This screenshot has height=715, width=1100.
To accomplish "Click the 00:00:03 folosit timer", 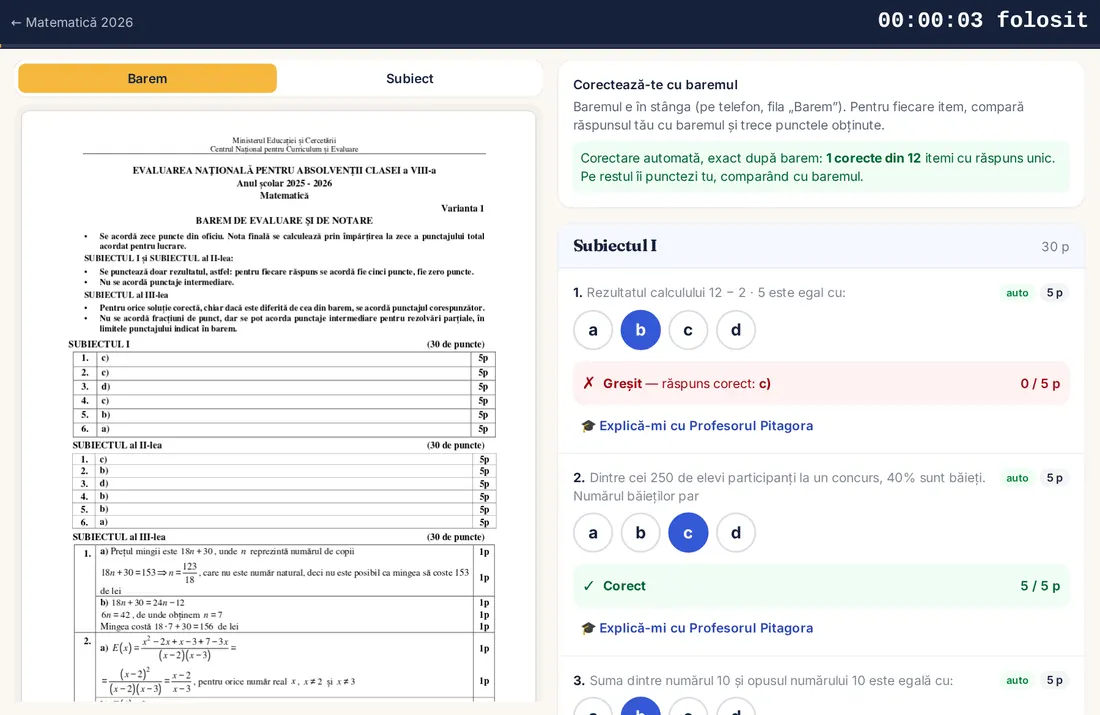I will (983, 20).
